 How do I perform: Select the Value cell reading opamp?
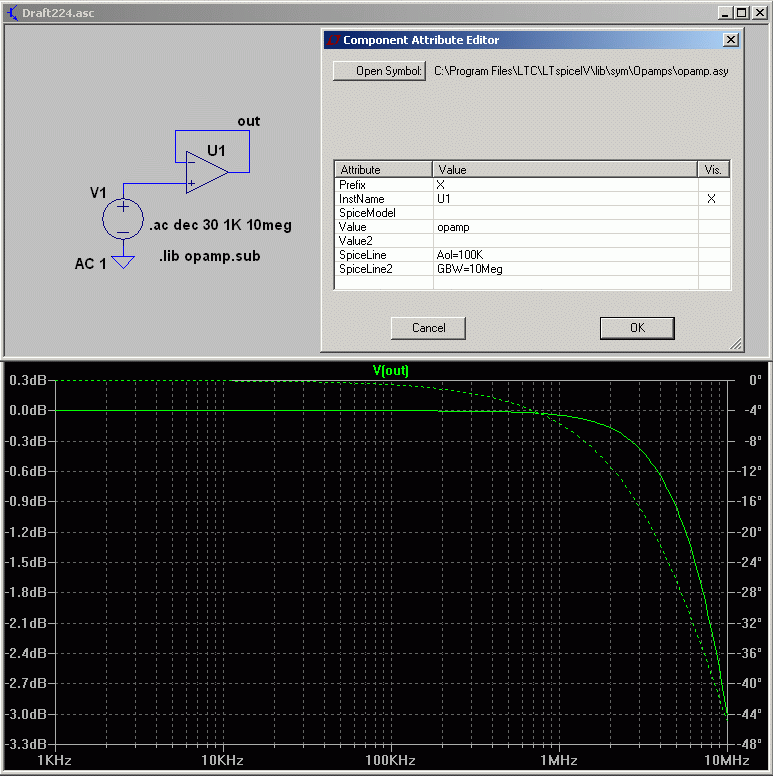click(566, 227)
